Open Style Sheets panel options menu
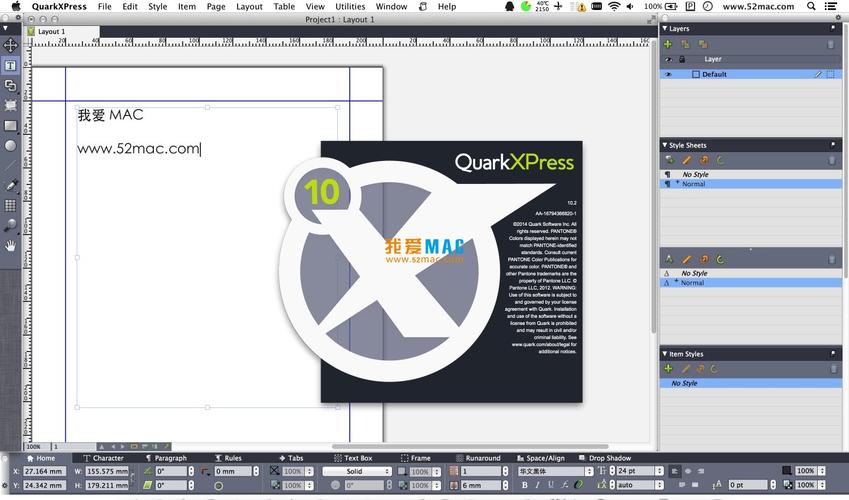The width and height of the screenshot is (849, 500). pos(833,145)
